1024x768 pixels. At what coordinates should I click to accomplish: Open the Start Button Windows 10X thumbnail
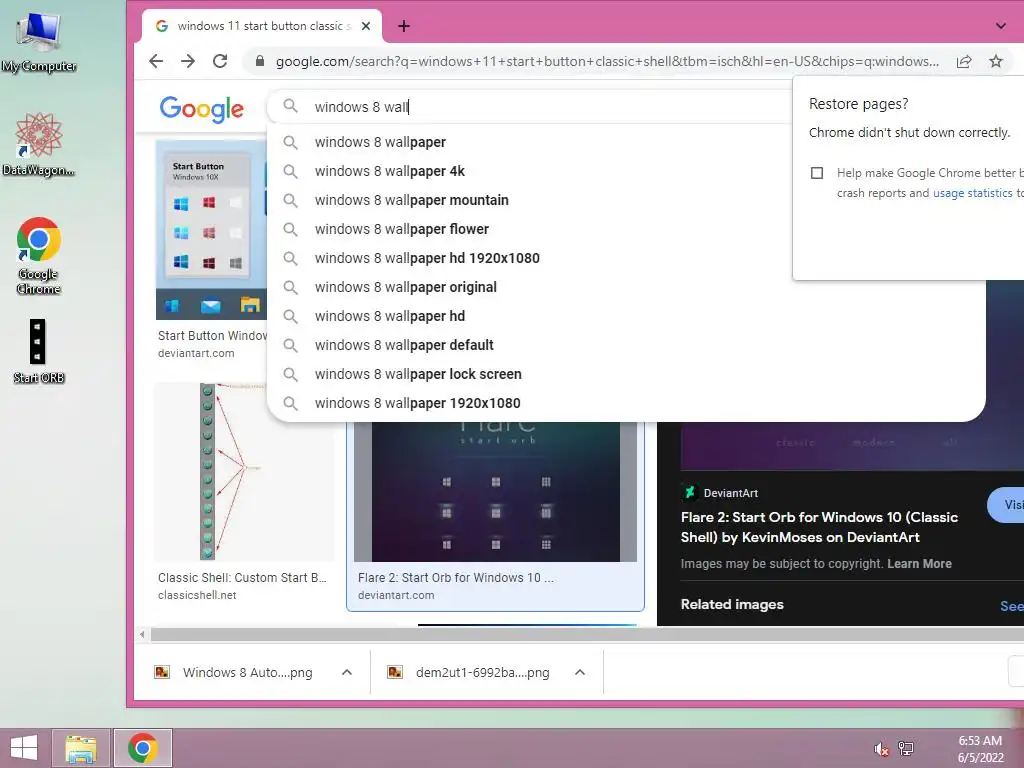click(x=211, y=230)
